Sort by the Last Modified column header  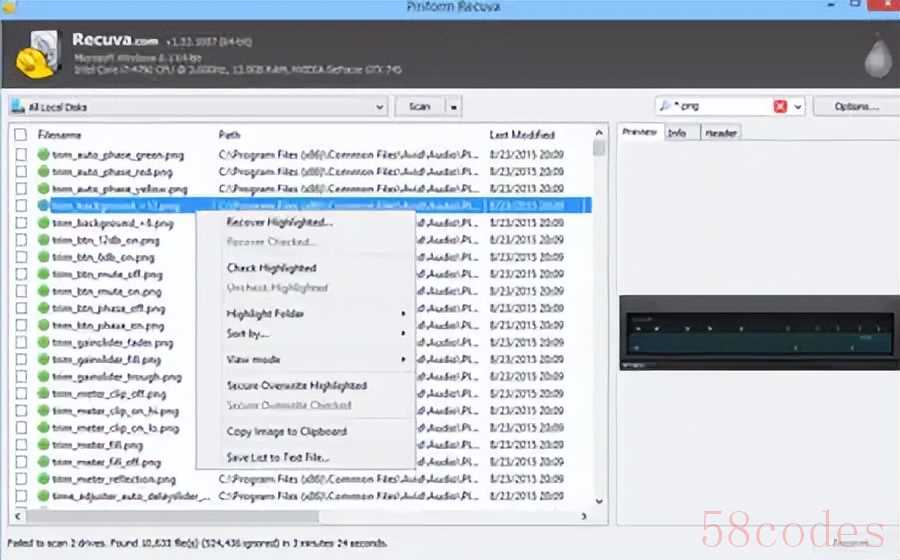pyautogui.click(x=522, y=135)
